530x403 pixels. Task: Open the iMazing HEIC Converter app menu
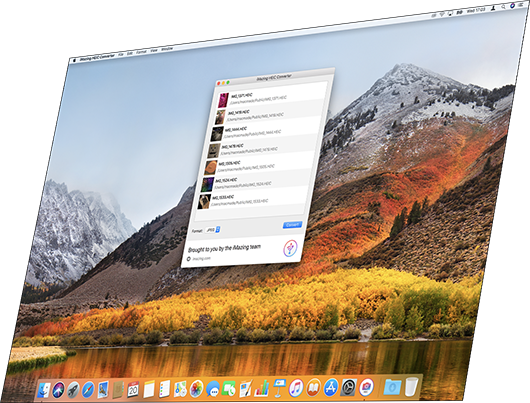tap(97, 57)
